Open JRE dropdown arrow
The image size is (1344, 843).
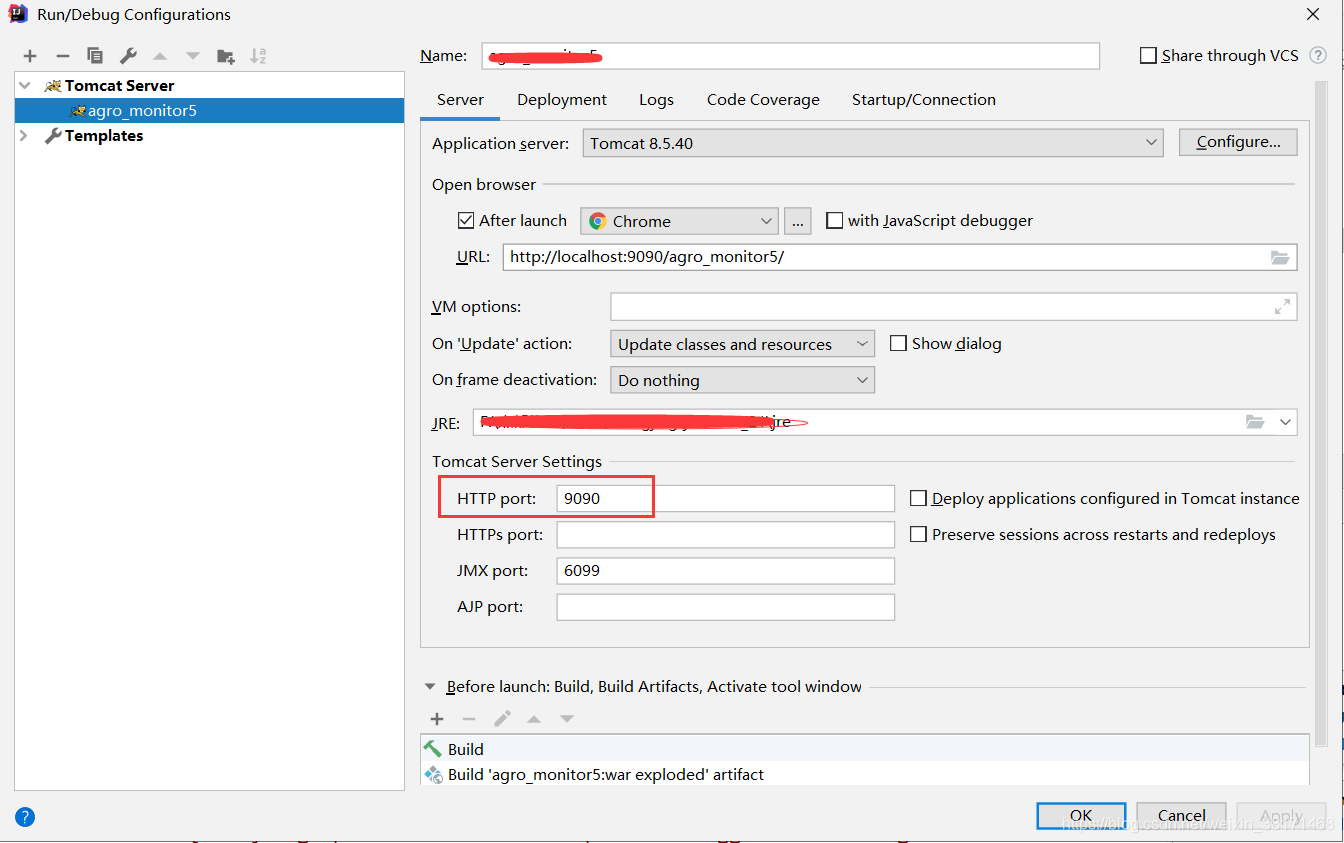[x=1285, y=422]
